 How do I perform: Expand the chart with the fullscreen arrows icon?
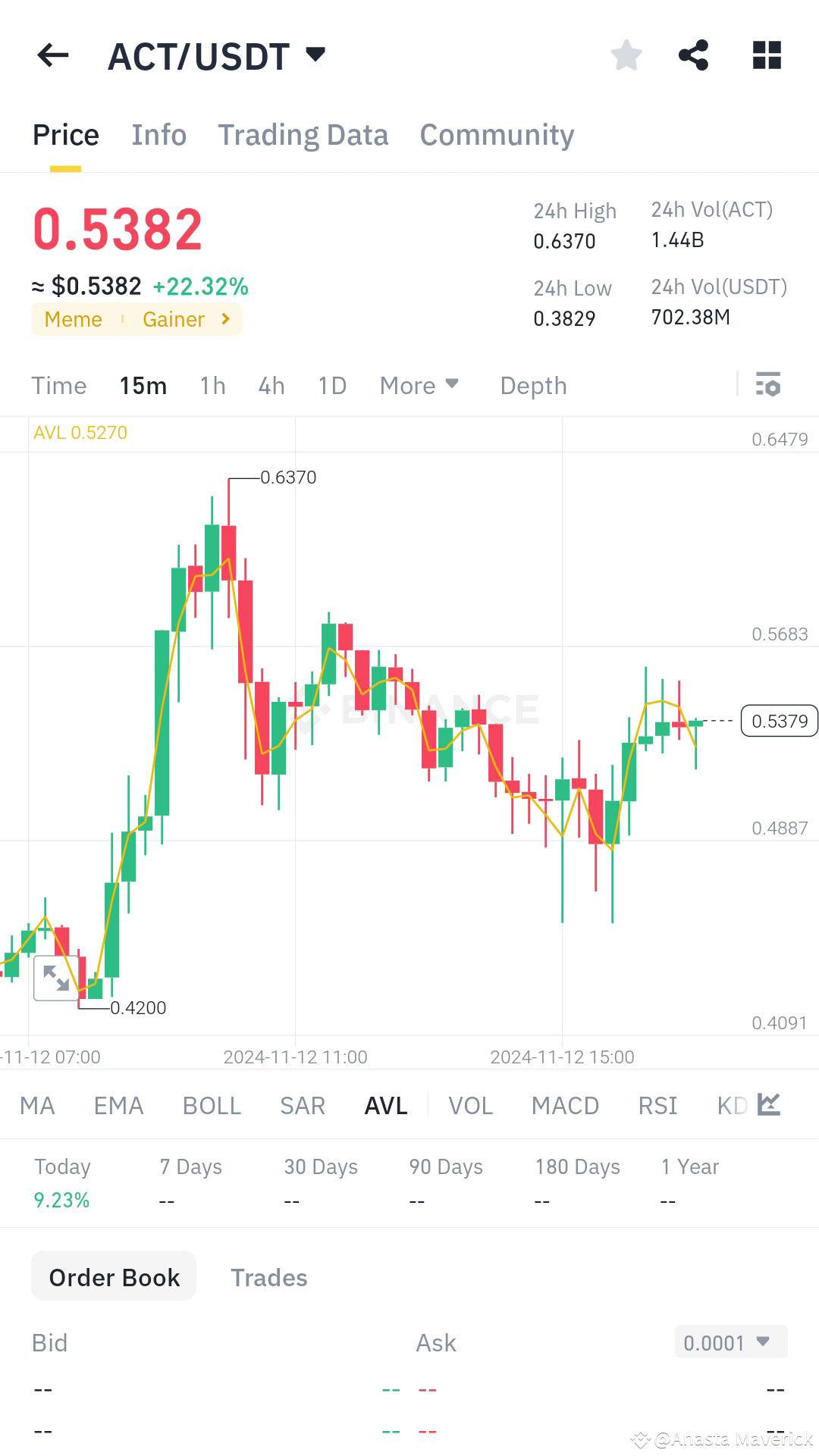[x=57, y=978]
